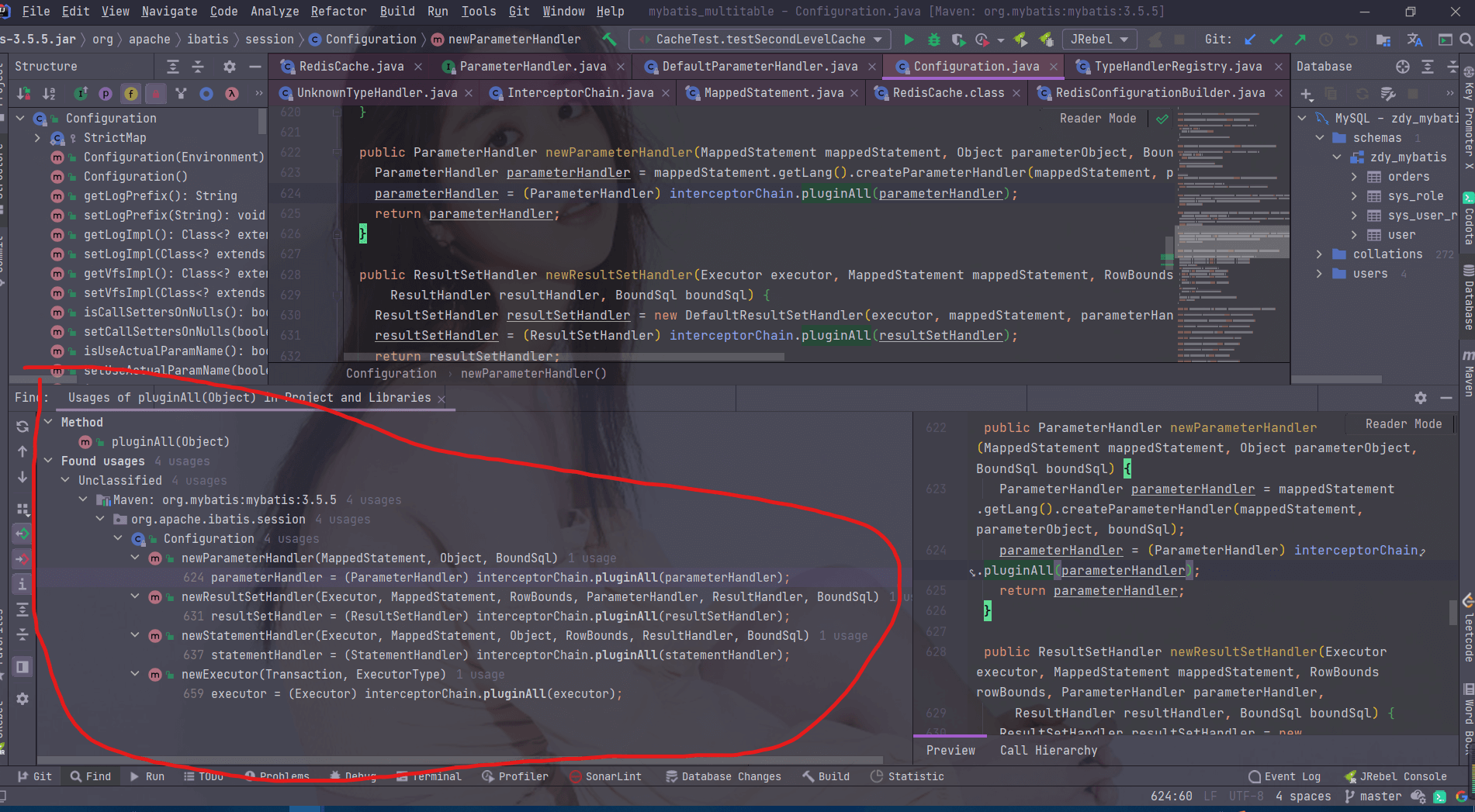
Task: Click the build project hammer icon
Action: [x=610, y=40]
